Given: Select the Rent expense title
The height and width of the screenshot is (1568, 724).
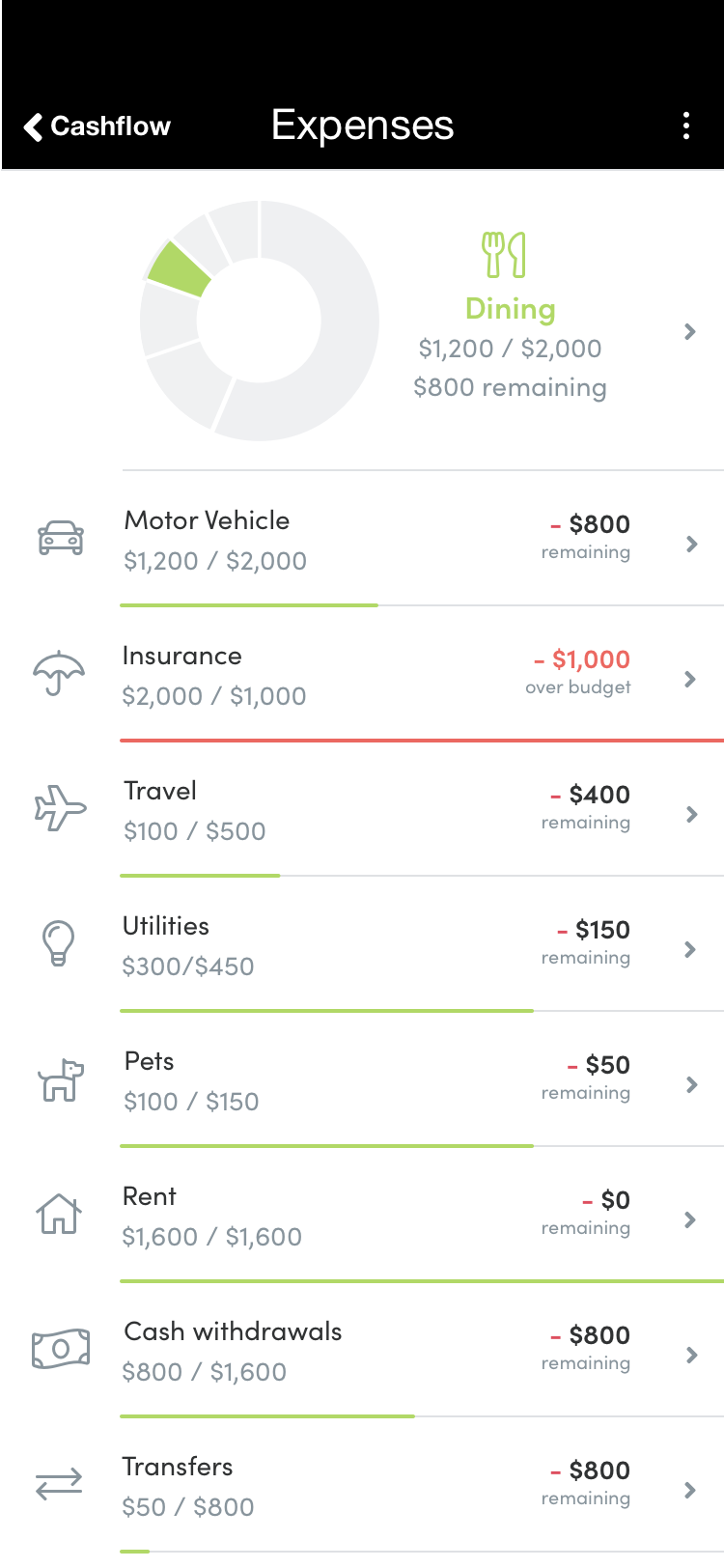Looking at the screenshot, I should (150, 1196).
